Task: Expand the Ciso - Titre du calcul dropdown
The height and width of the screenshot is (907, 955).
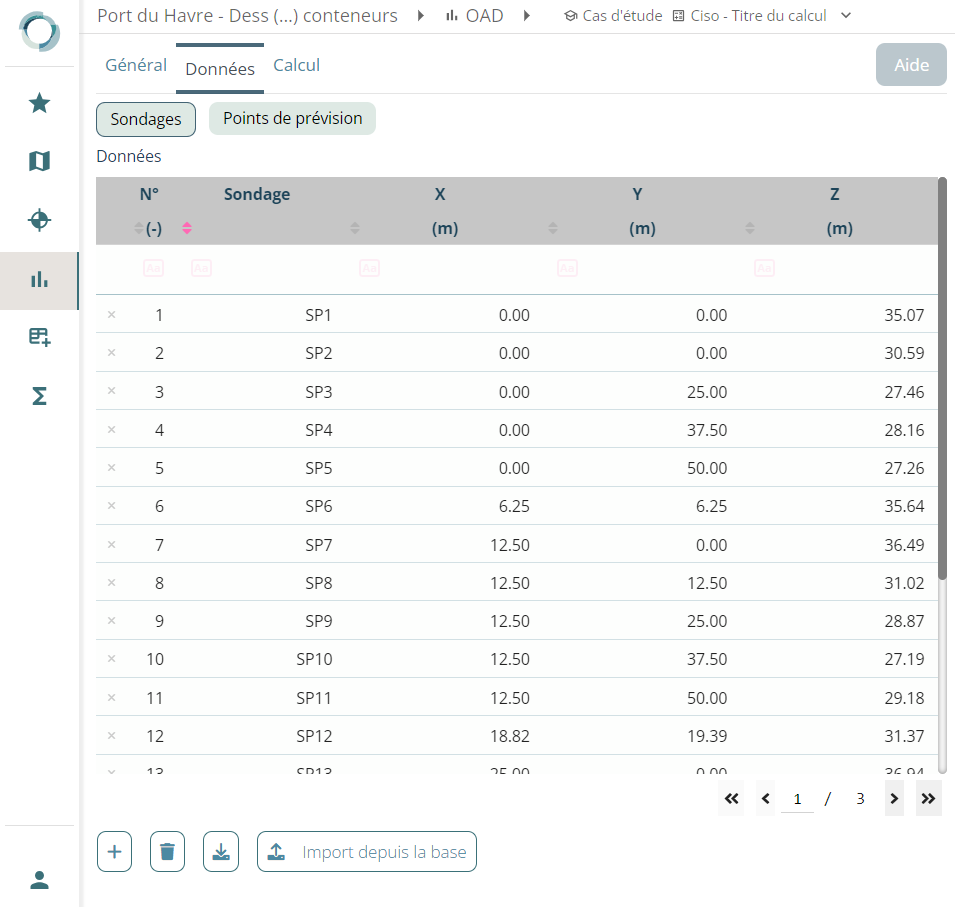Action: click(x=846, y=16)
